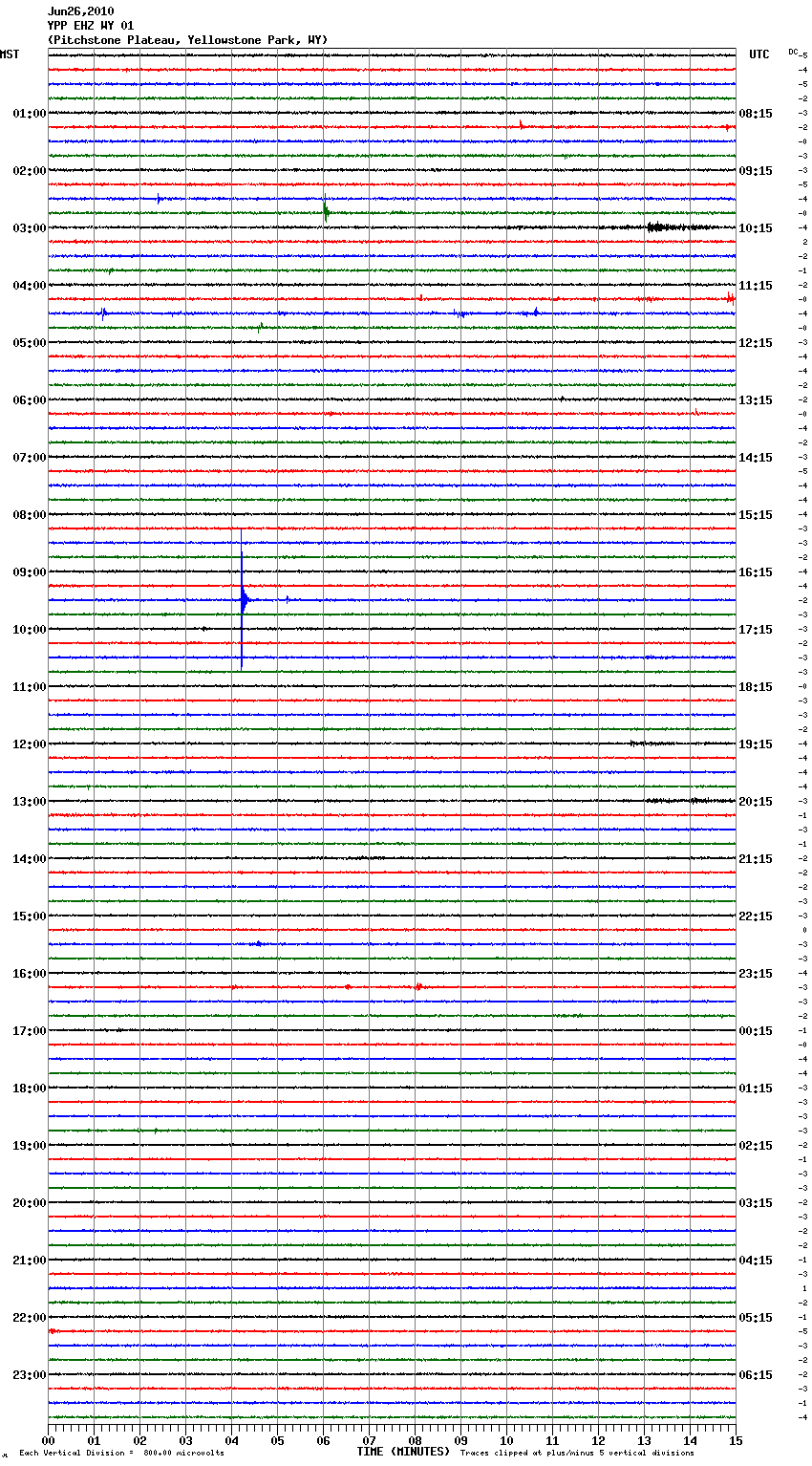This screenshot has width=812, height=1466.
Task: Click the green event spike near minute 6
Action: [326, 209]
